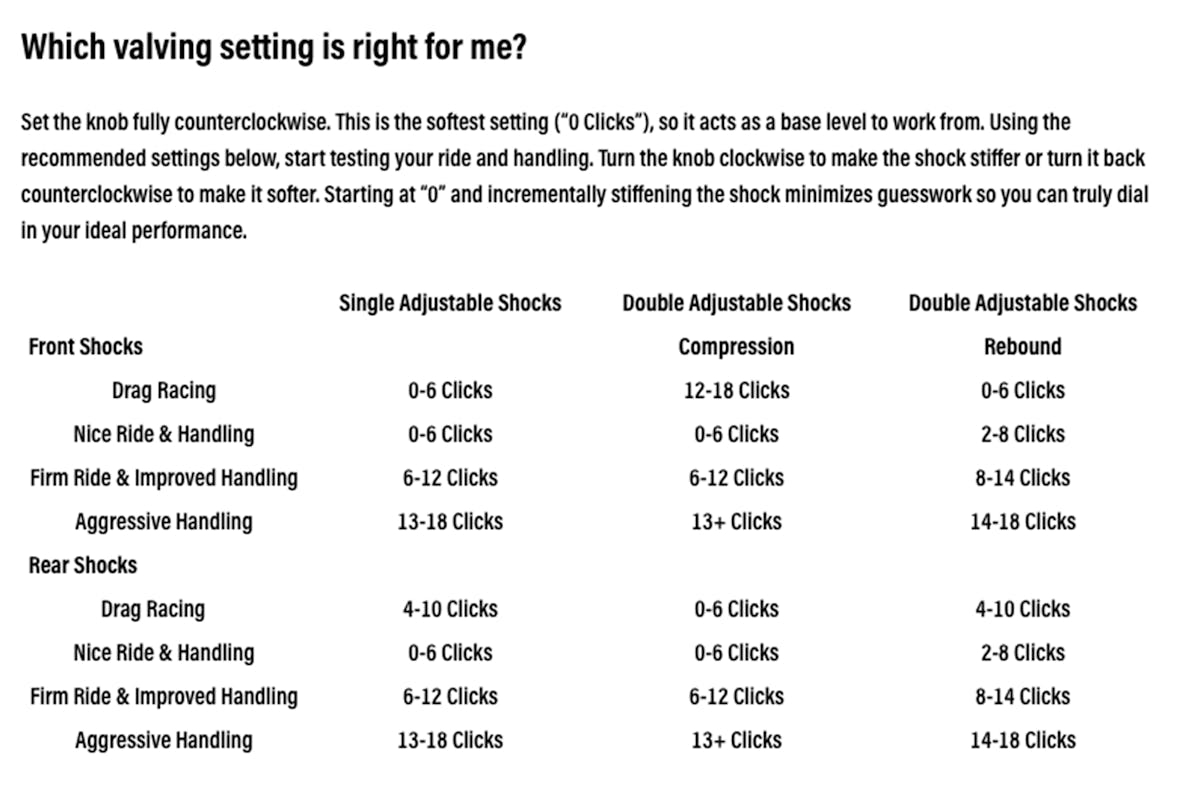
Task: Click the Drag Racing row under Rear Shocks
Action: tap(152, 609)
